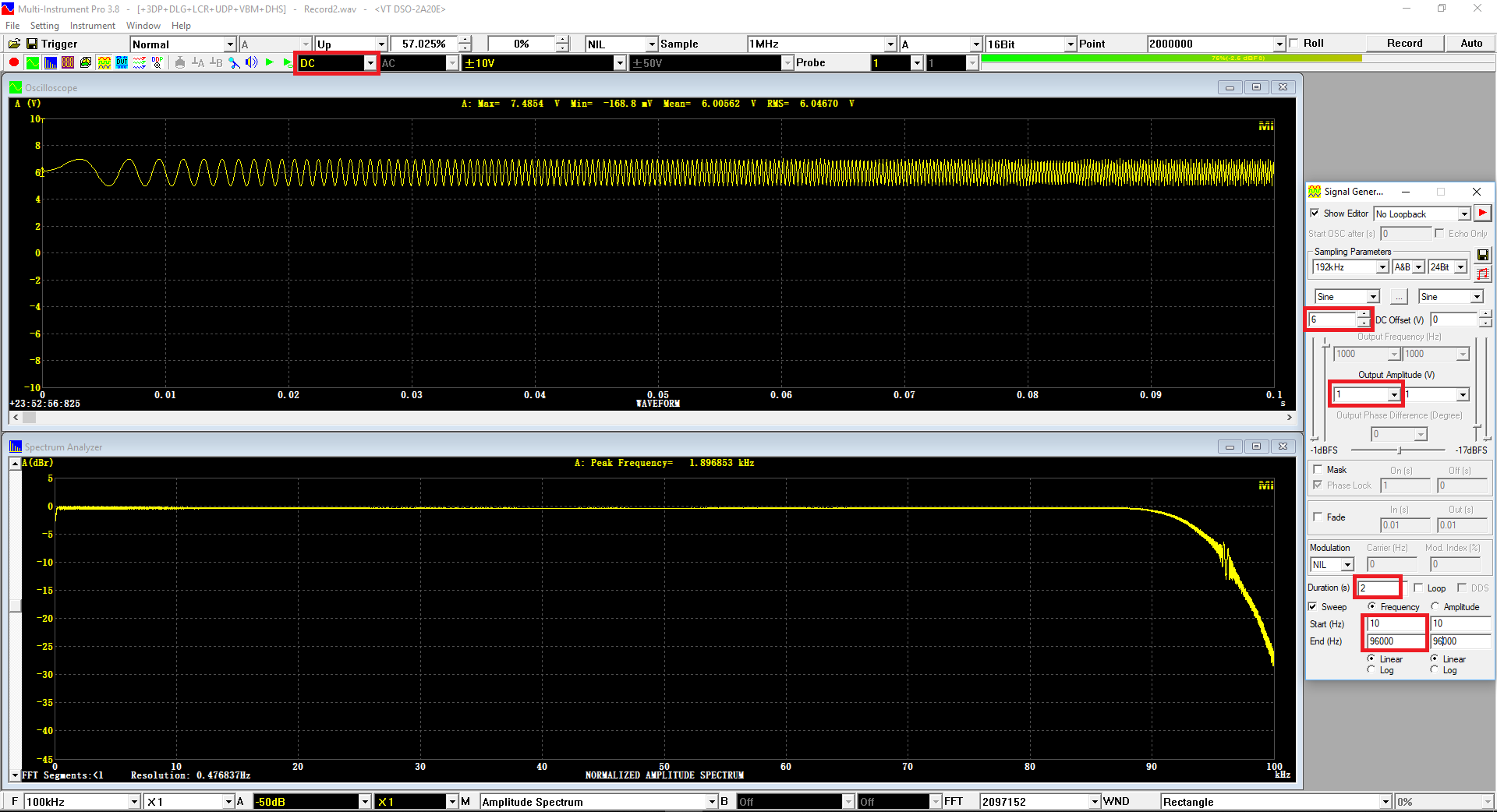
Task: Click the oscilloscope scroll right arrow
Action: [1289, 417]
